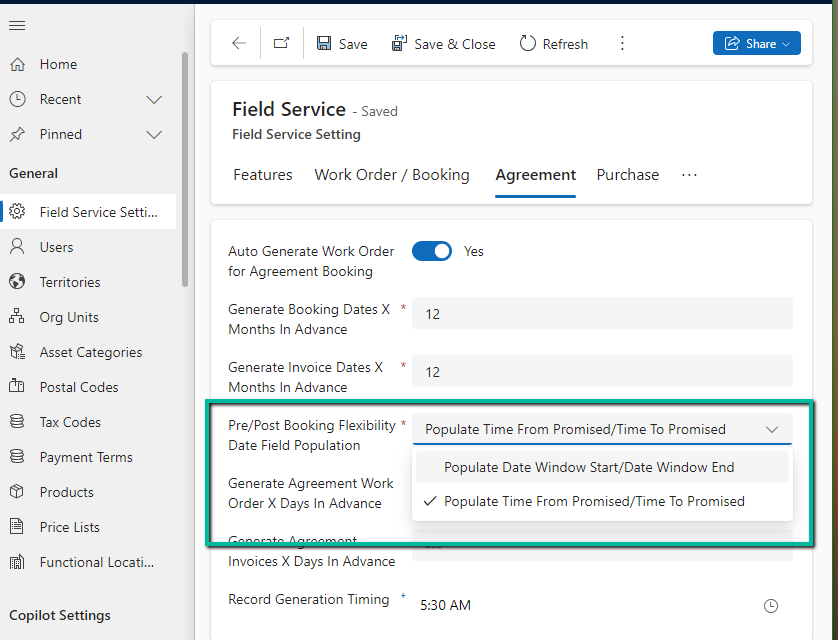Click the Save & Close button

[443, 43]
